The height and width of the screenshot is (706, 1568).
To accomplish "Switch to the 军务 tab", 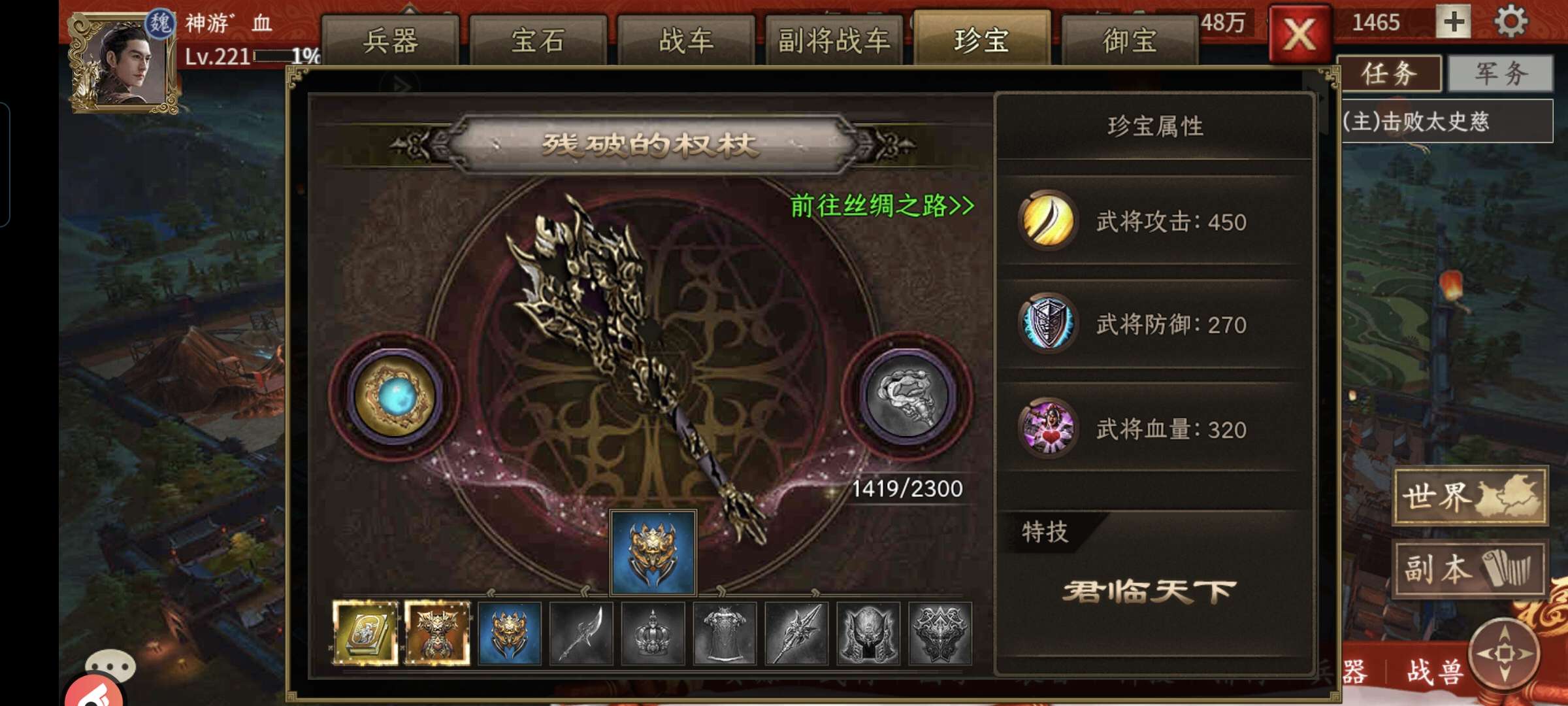I will click(1501, 73).
